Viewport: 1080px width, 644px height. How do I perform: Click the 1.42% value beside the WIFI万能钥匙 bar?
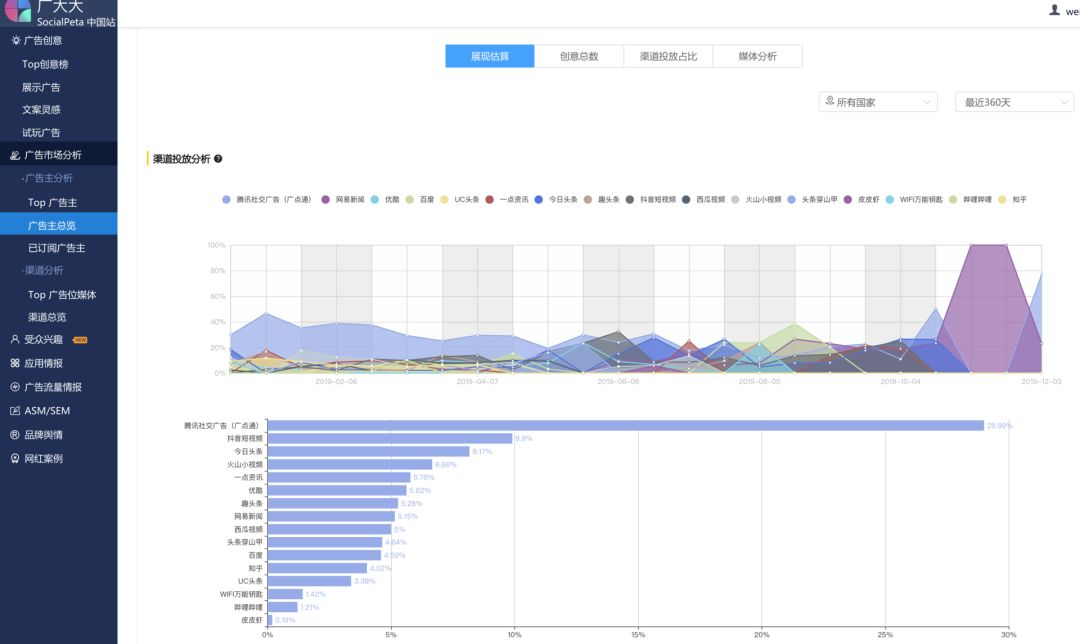click(x=315, y=594)
